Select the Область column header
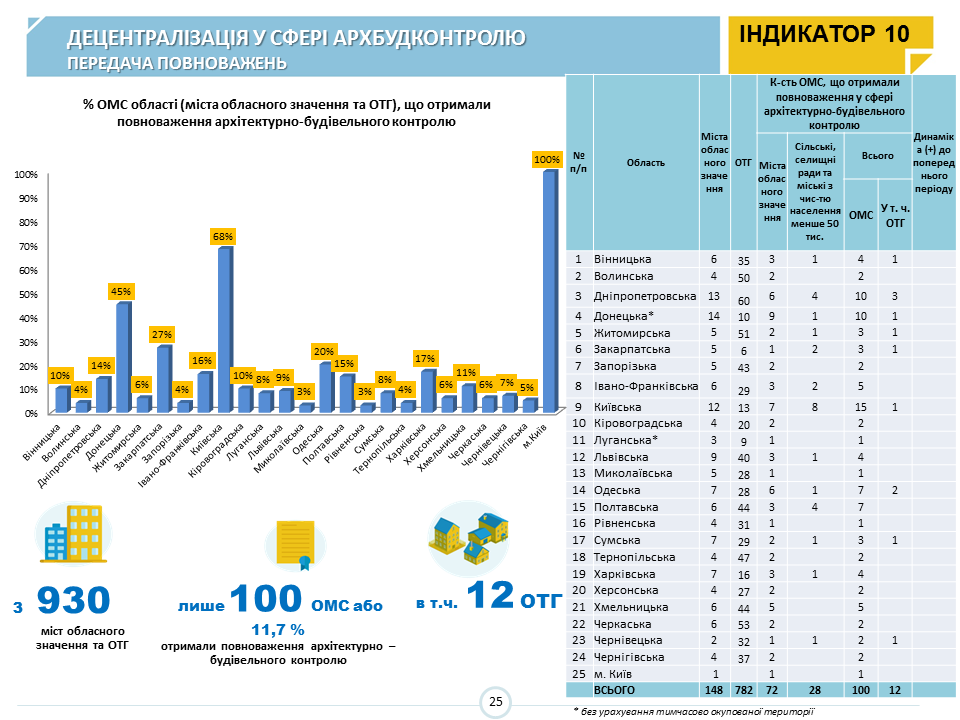This screenshot has height=720, width=960. pos(646,161)
